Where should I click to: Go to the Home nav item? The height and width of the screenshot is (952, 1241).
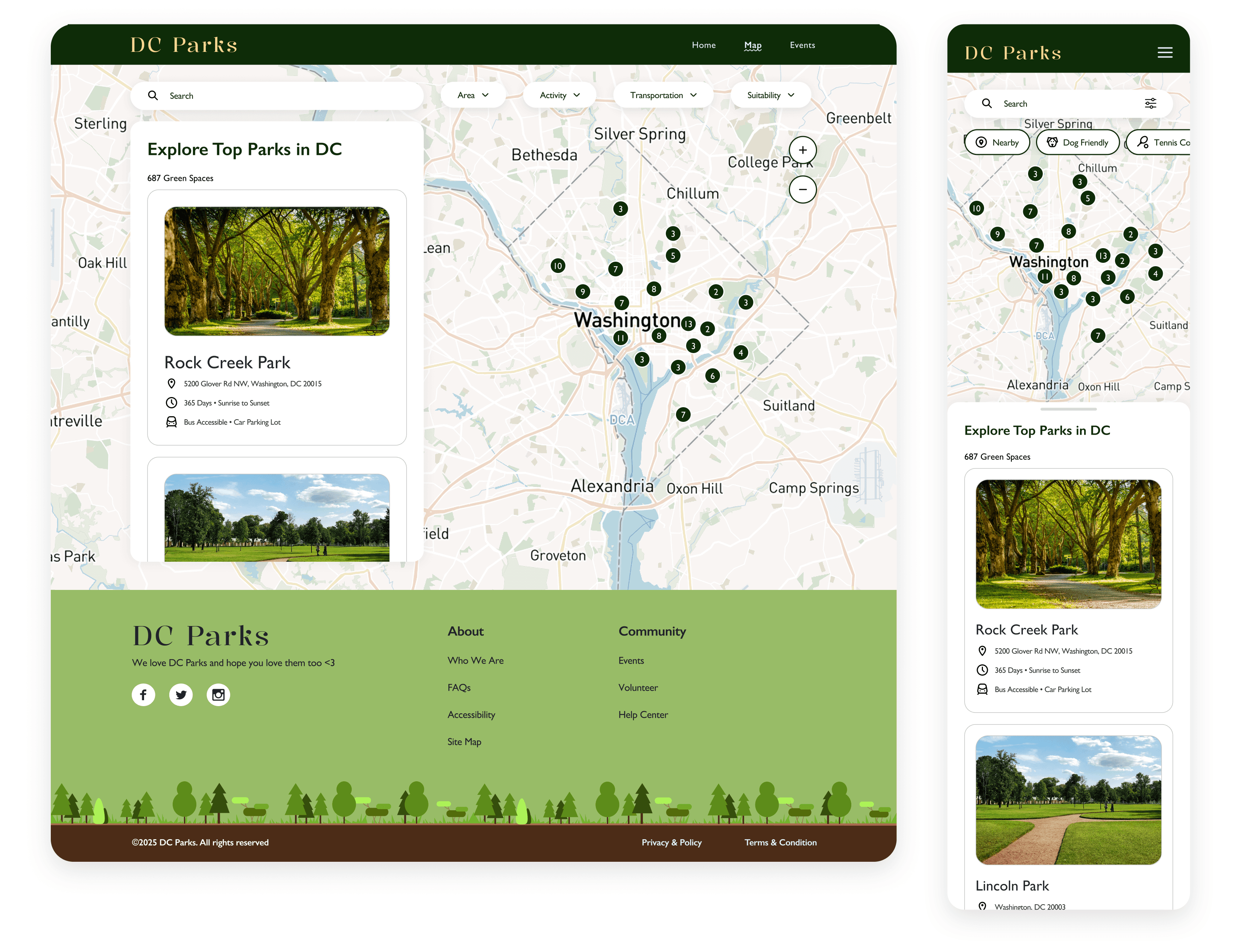tap(703, 45)
